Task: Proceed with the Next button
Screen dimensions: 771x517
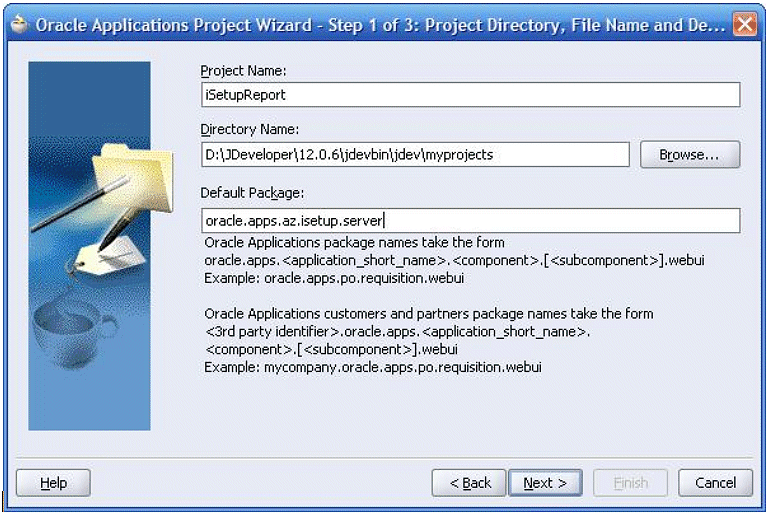Action: click(x=545, y=483)
